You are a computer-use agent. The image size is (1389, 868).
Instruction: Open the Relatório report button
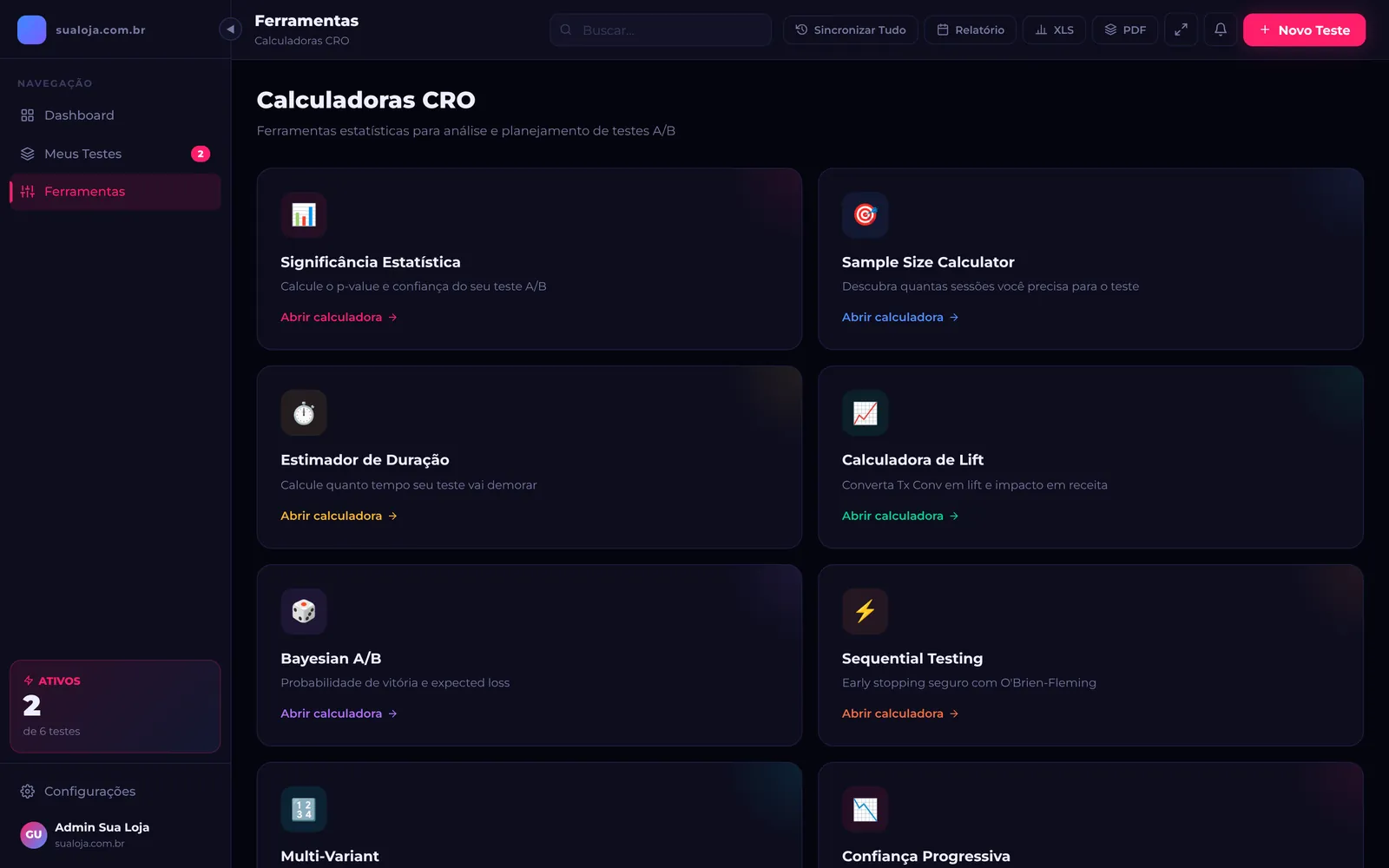coord(971,30)
